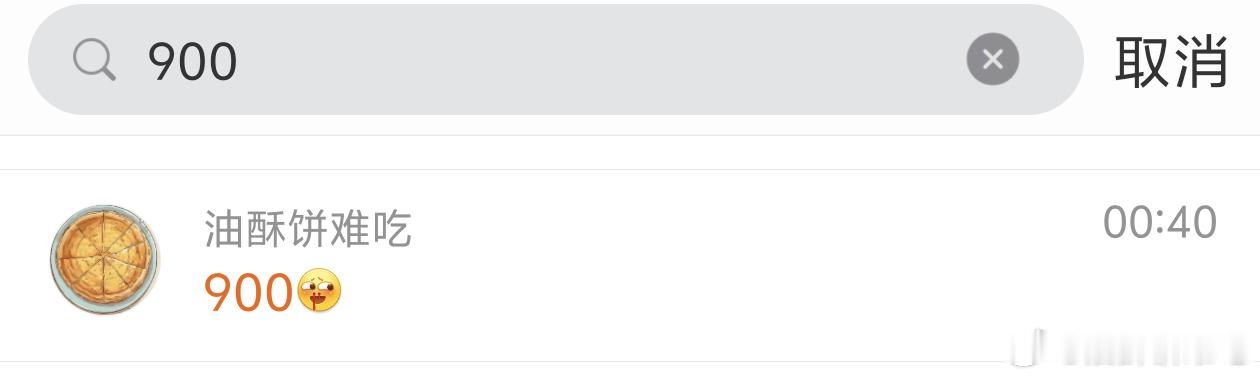Click the empty middle of the search bar
Image resolution: width=1260 pixels, height=380 pixels.
pos(600,60)
